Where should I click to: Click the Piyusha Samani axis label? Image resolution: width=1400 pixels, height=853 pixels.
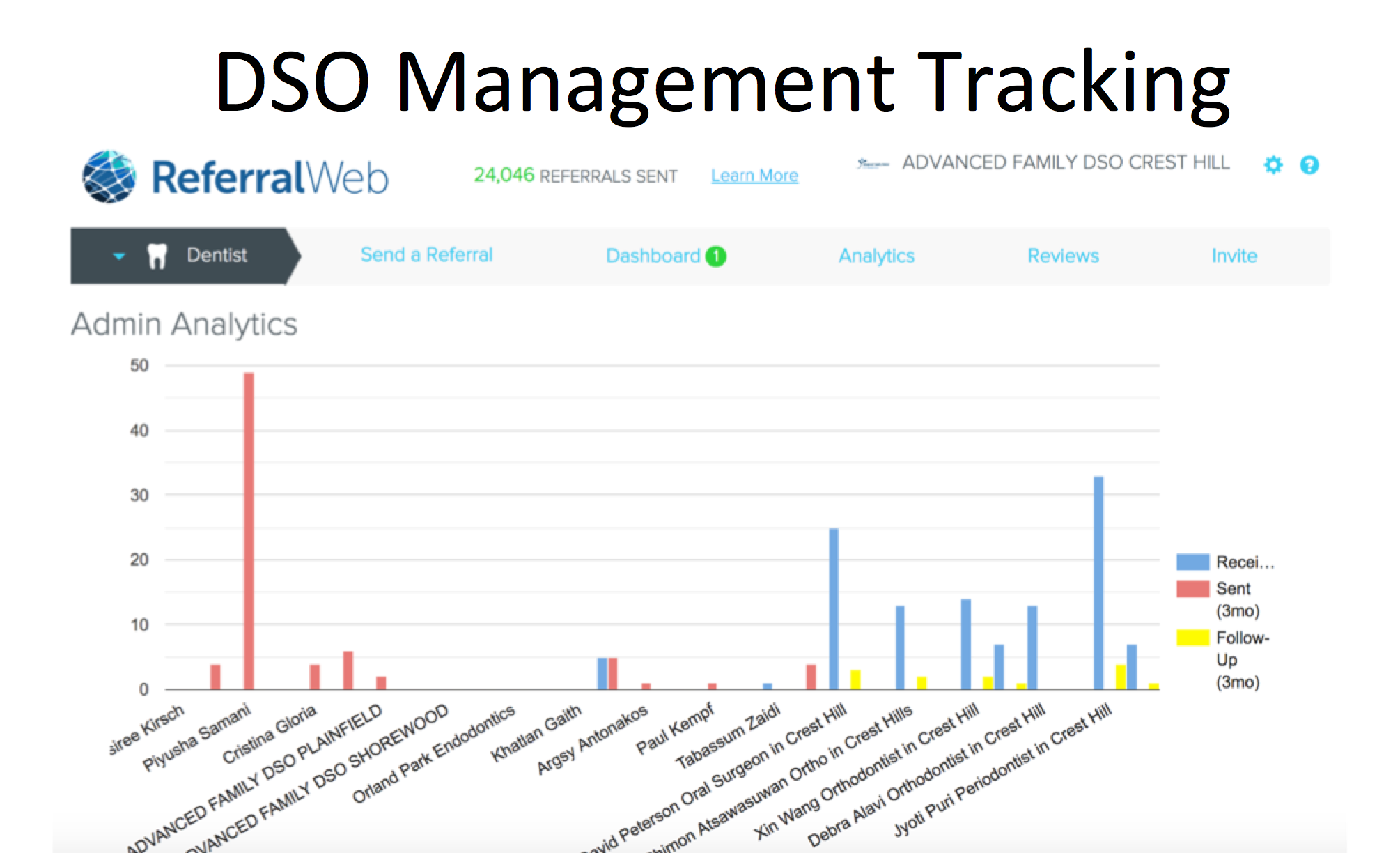click(x=196, y=737)
